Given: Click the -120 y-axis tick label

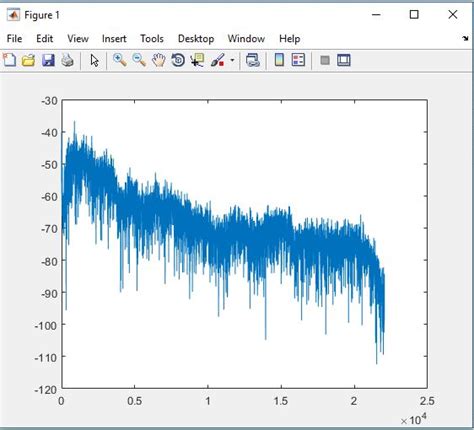Looking at the screenshot, I should click(x=46, y=389).
